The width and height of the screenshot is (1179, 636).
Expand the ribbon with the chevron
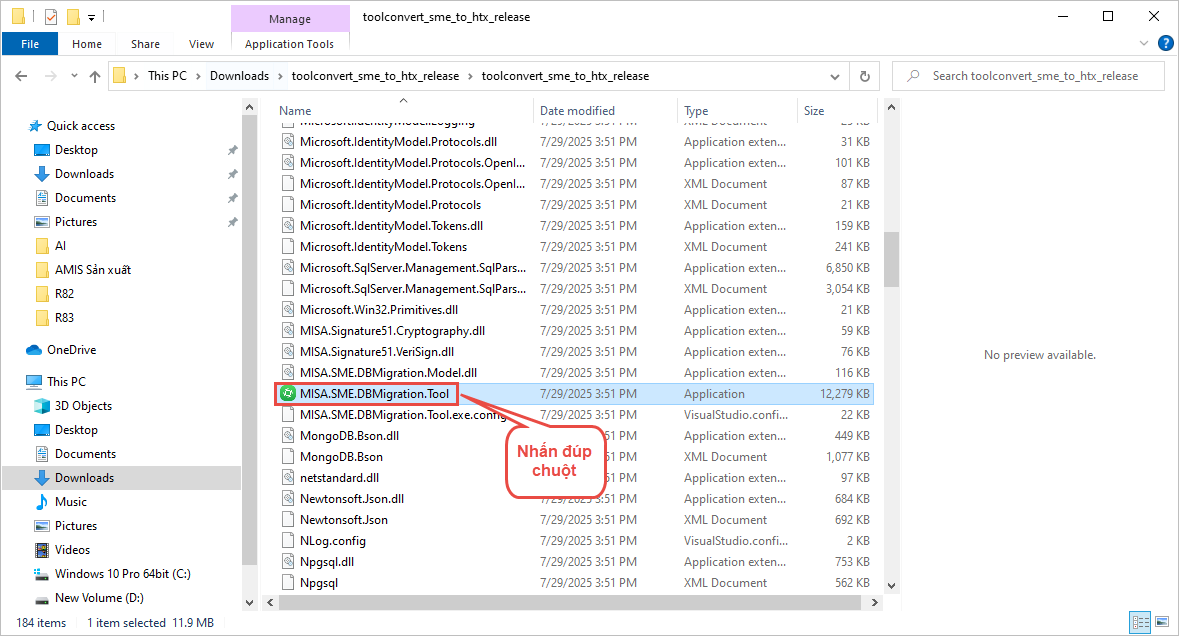[x=1144, y=44]
